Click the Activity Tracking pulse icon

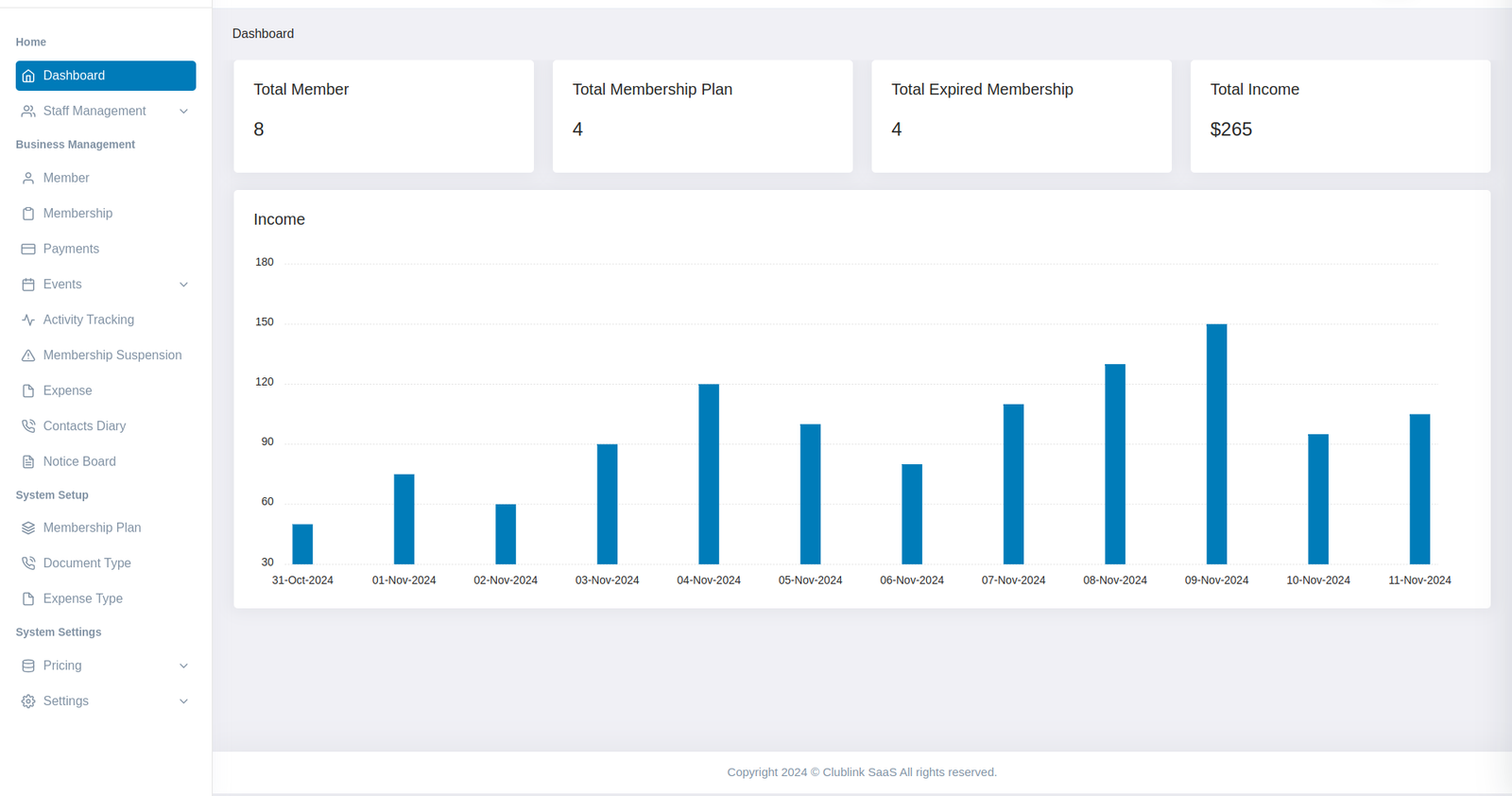28,320
